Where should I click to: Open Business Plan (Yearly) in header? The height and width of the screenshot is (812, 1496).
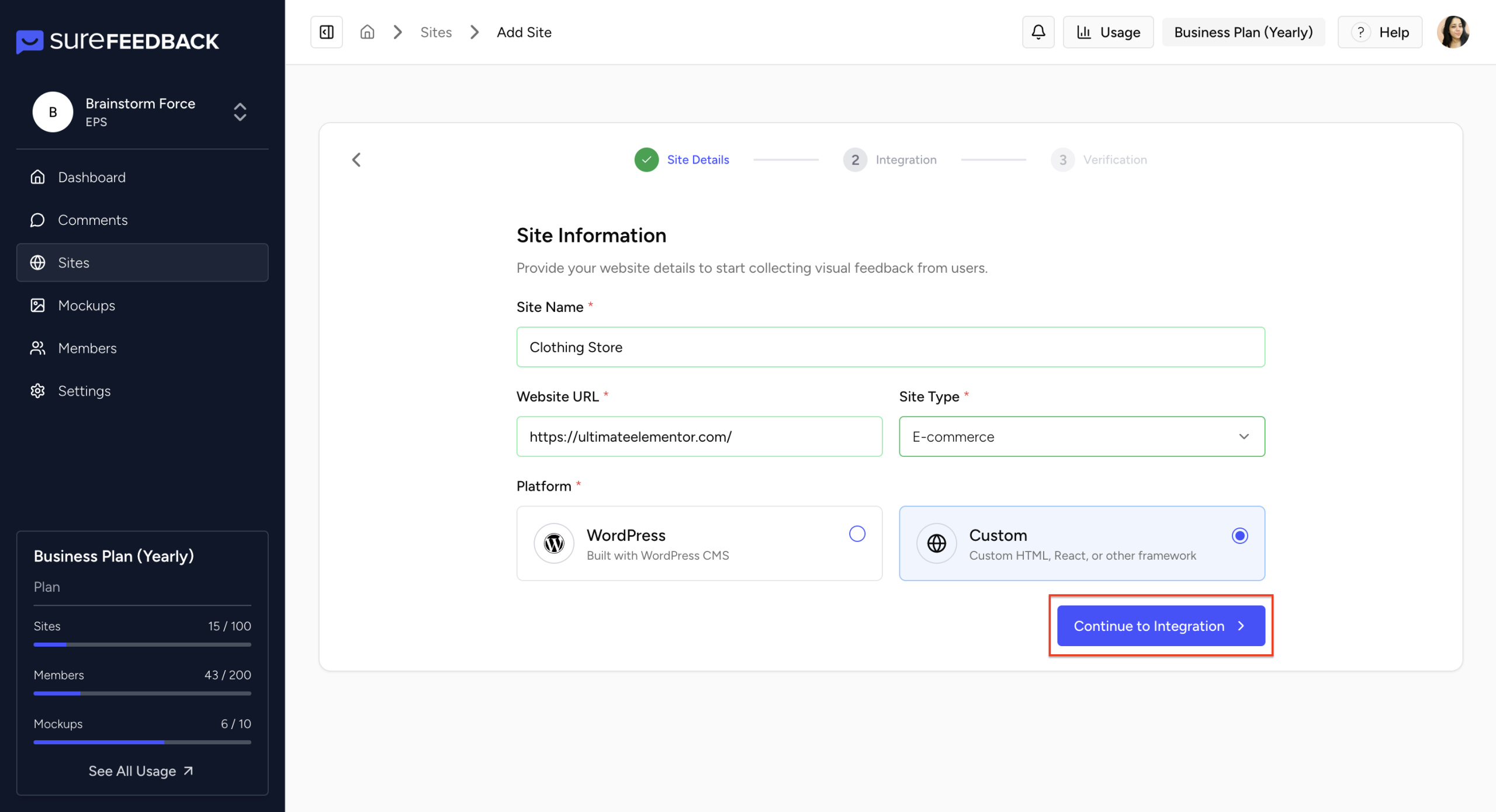pos(1243,32)
